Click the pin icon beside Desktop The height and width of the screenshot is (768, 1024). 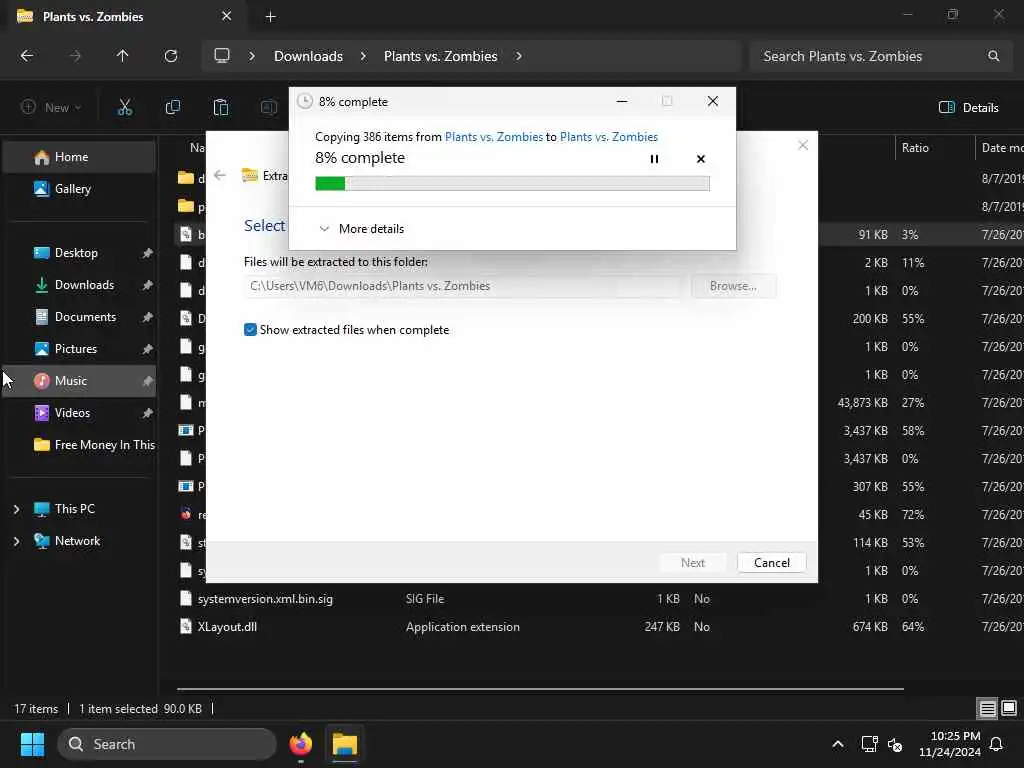point(148,253)
